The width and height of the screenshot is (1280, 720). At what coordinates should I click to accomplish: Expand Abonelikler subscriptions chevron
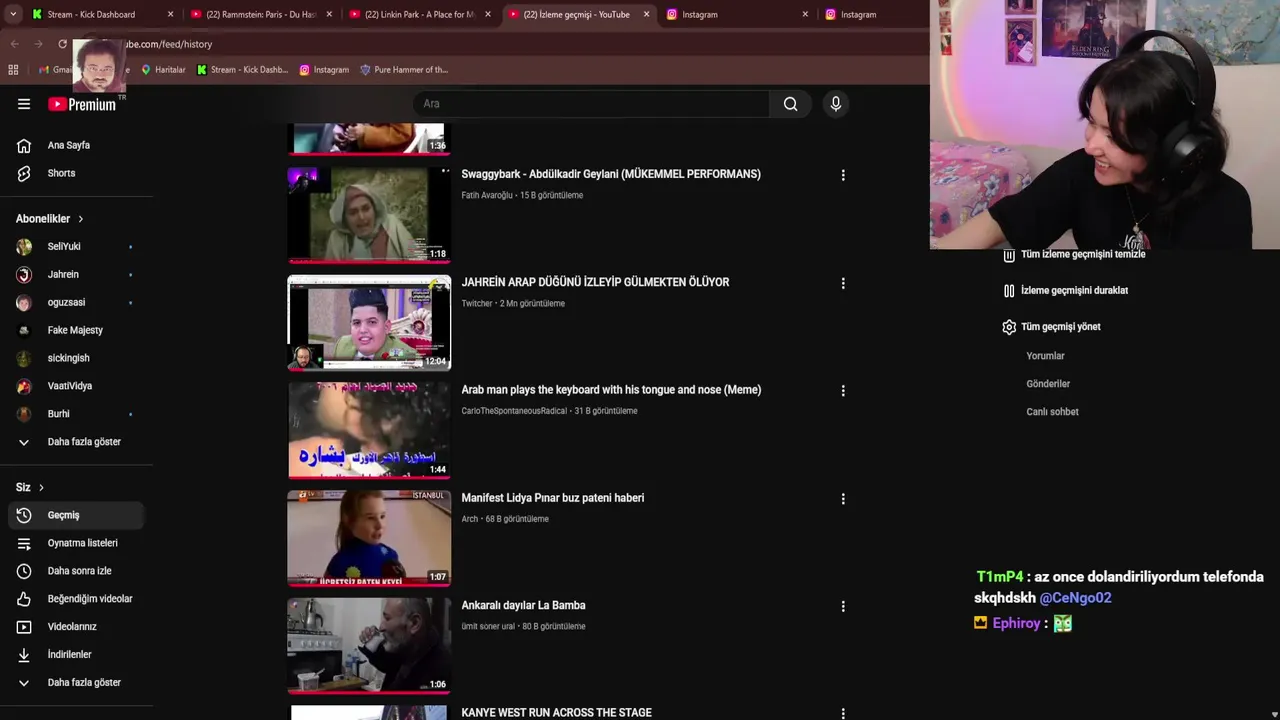coord(80,219)
